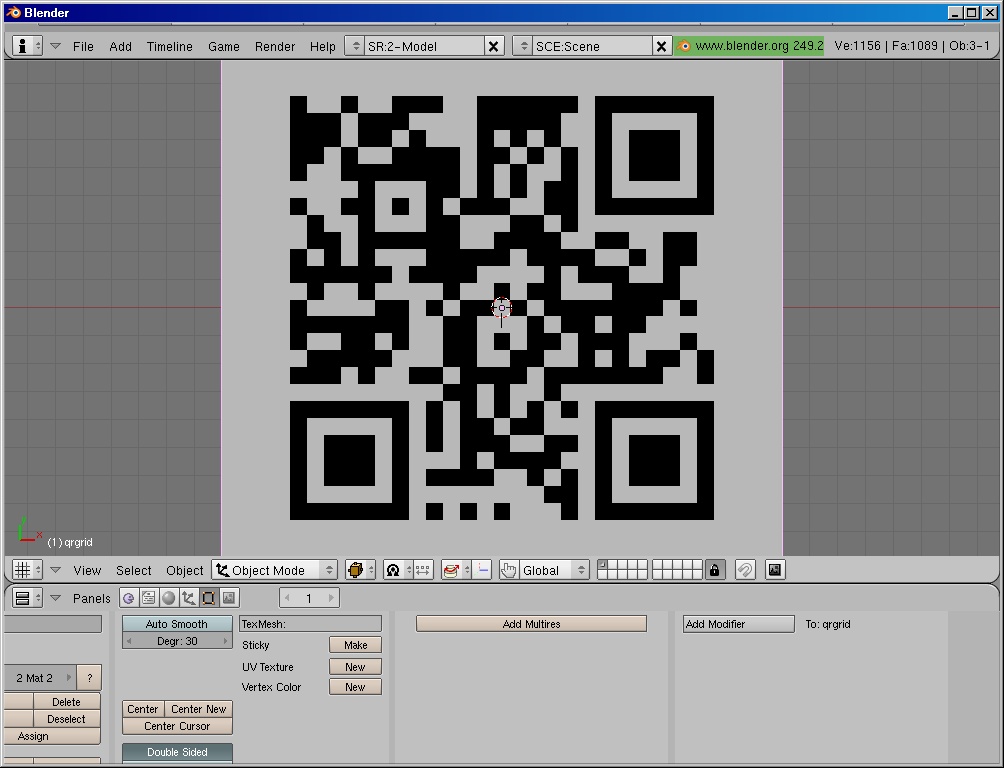Open the Object Mode dropdown

272,569
